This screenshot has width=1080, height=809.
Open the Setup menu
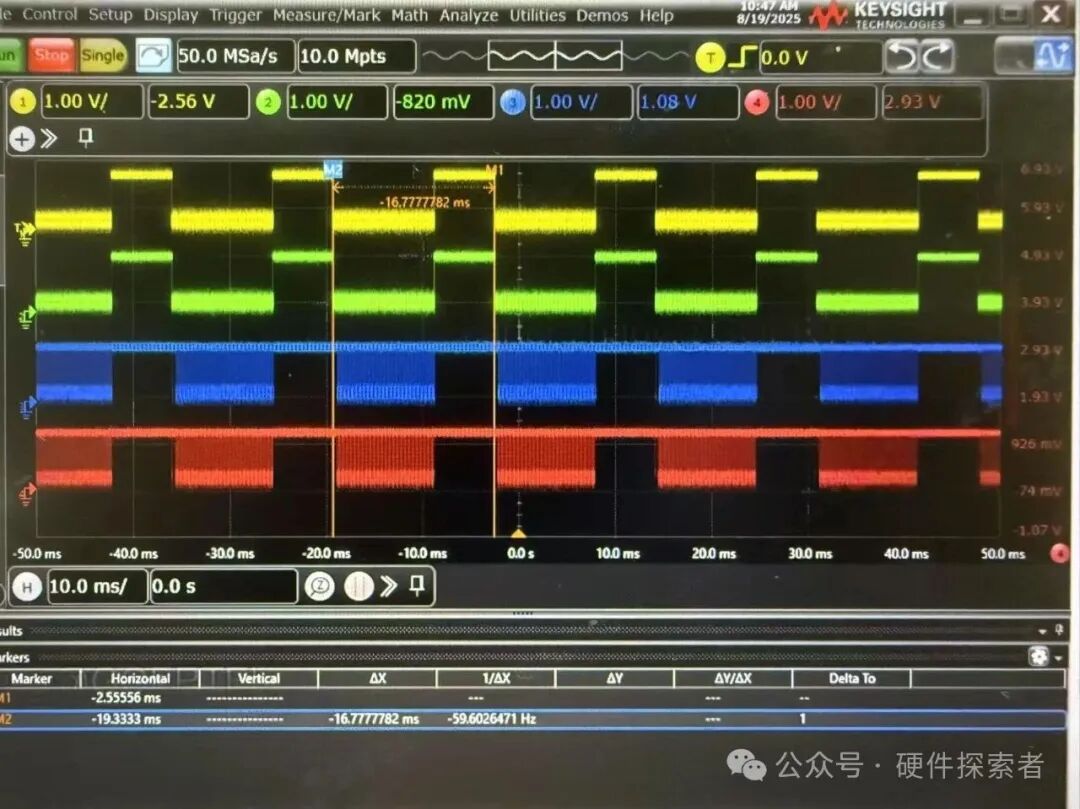tap(110, 14)
